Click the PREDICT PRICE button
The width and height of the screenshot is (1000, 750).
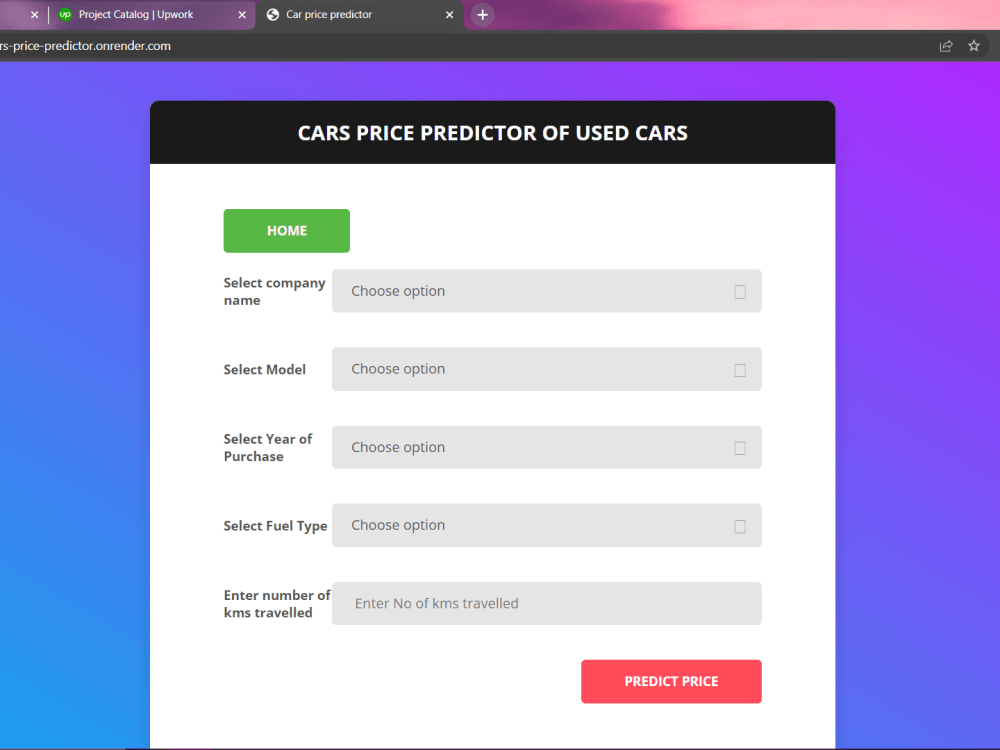coord(671,681)
